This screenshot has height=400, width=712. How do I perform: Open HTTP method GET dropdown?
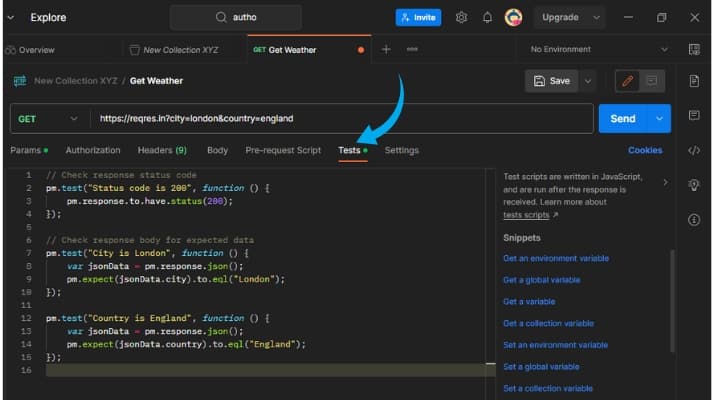tap(50, 119)
